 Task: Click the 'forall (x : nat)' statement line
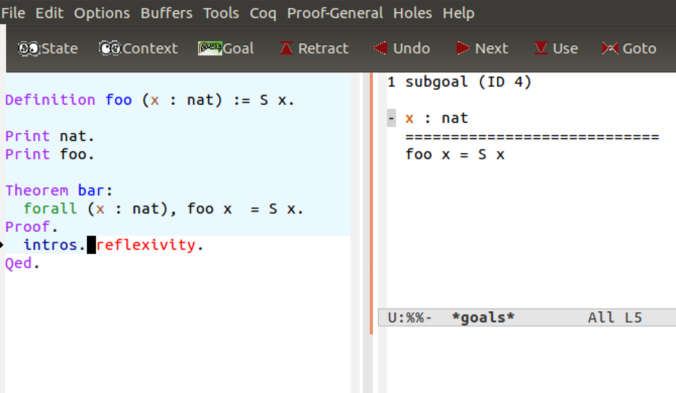click(x=163, y=209)
